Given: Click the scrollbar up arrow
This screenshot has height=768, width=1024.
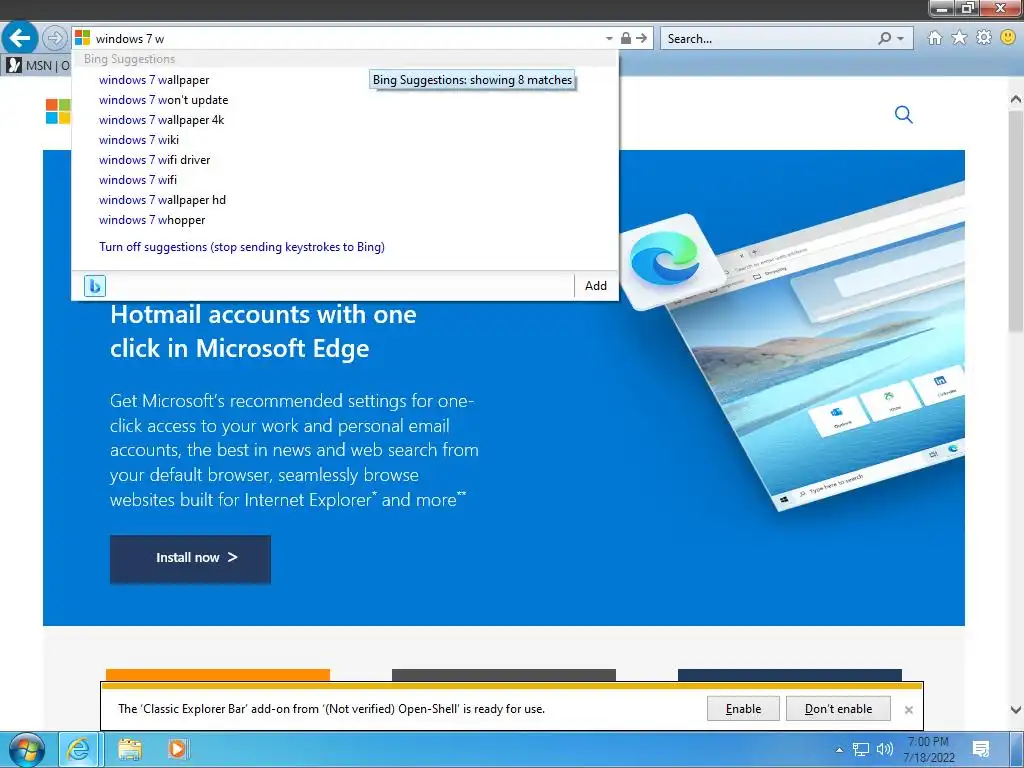Looking at the screenshot, I should point(1016,99).
